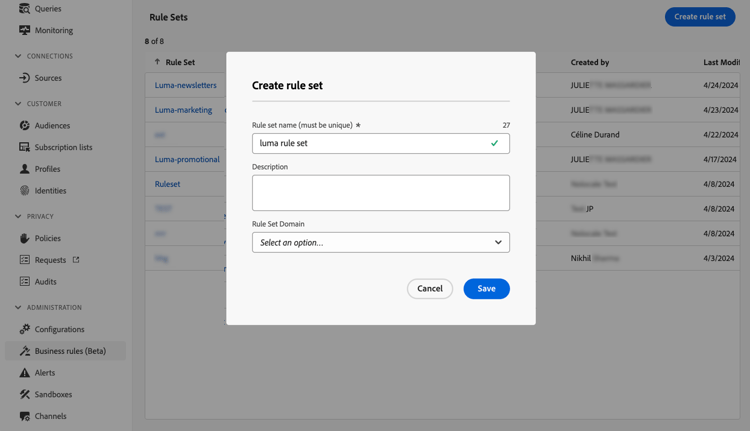
Task: Select the Subscription lists icon
Action: click(25, 147)
